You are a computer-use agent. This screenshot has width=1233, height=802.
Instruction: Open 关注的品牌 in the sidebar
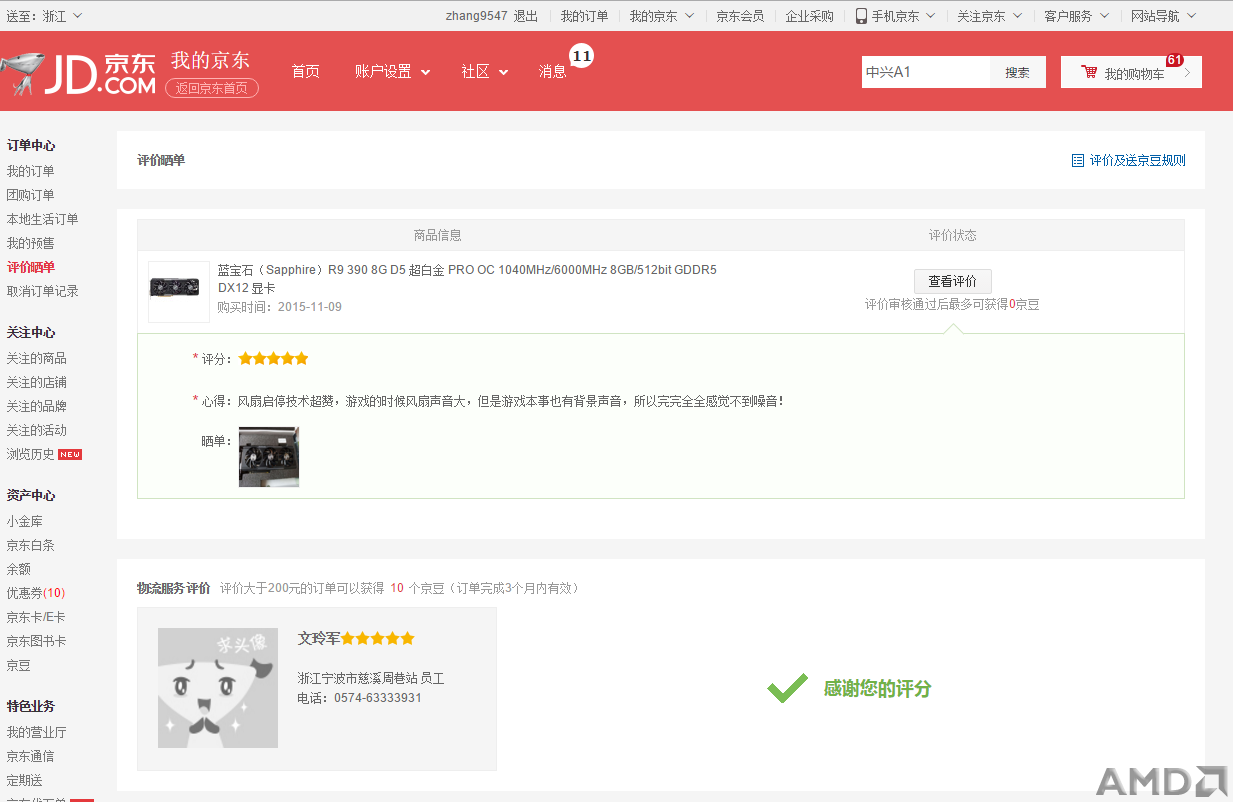tap(36, 406)
